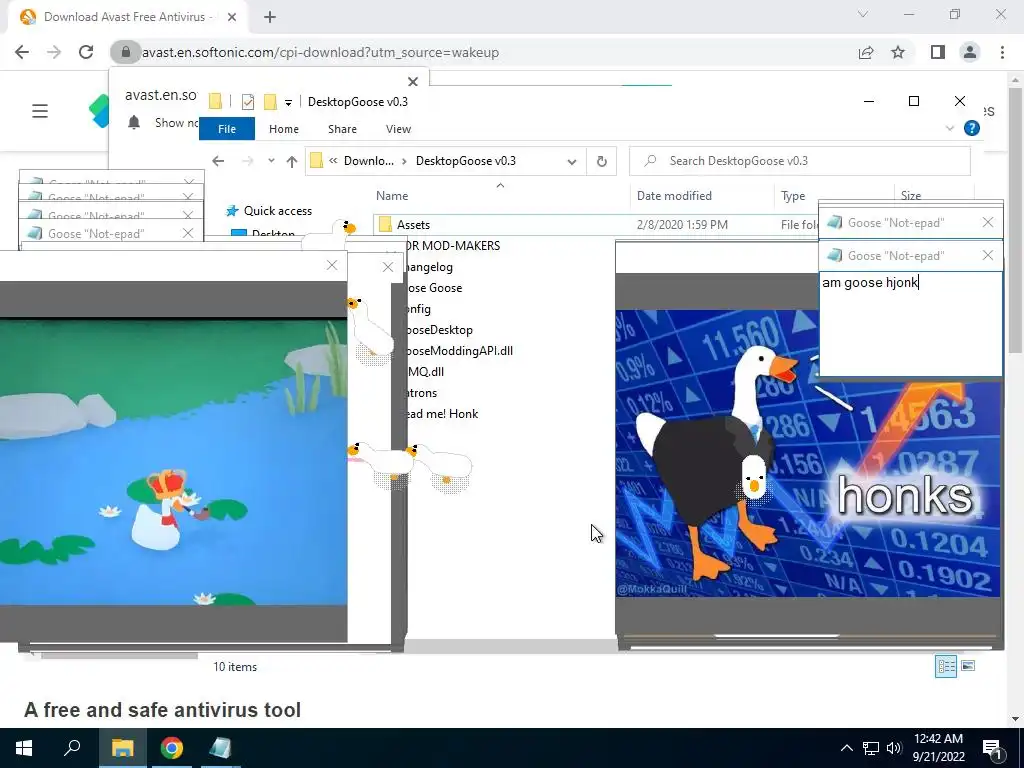Expand the Explorer ribbon chevron
Viewport: 1024px width, 768px height.
[950, 129]
